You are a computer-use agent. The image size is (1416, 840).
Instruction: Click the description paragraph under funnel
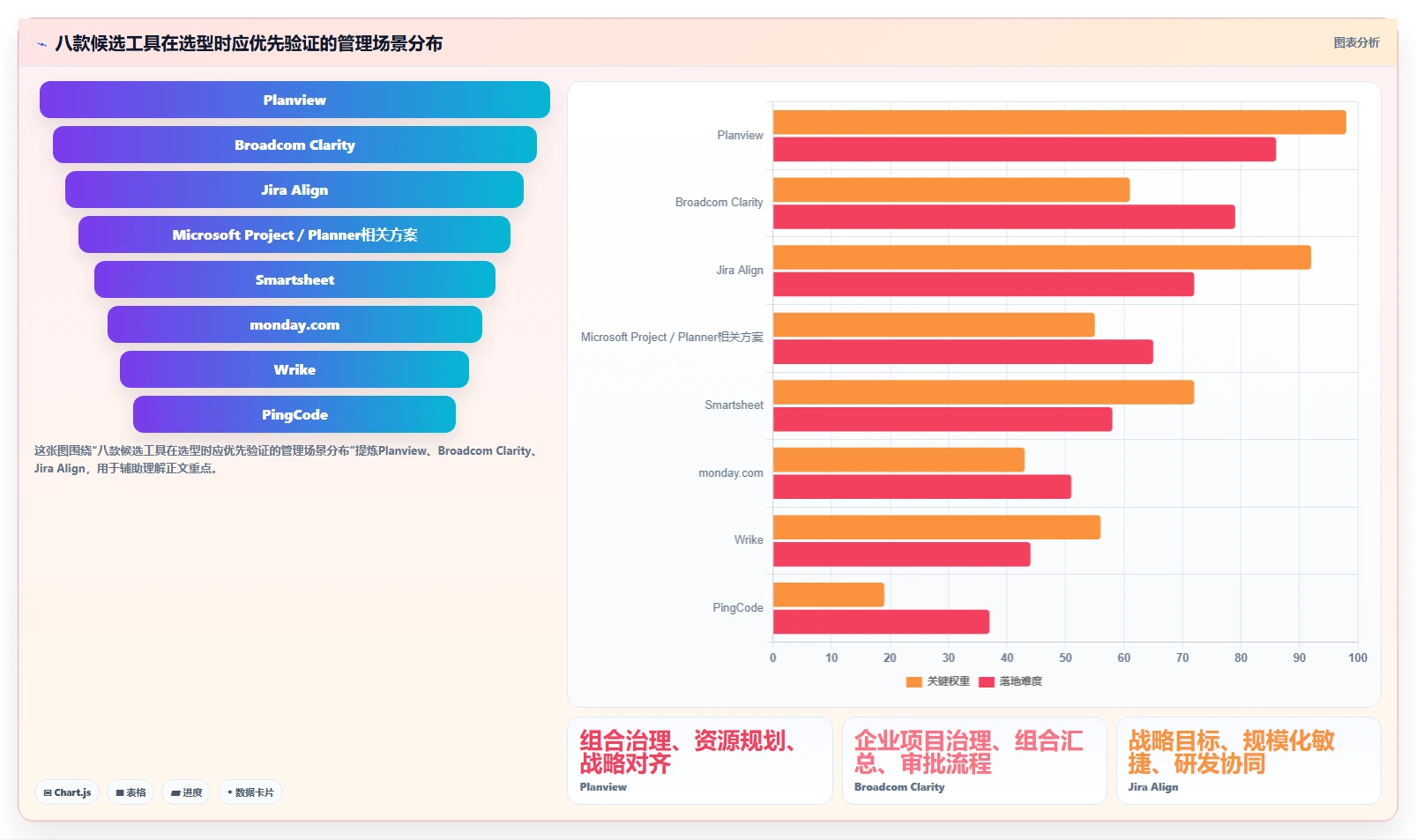pos(287,459)
